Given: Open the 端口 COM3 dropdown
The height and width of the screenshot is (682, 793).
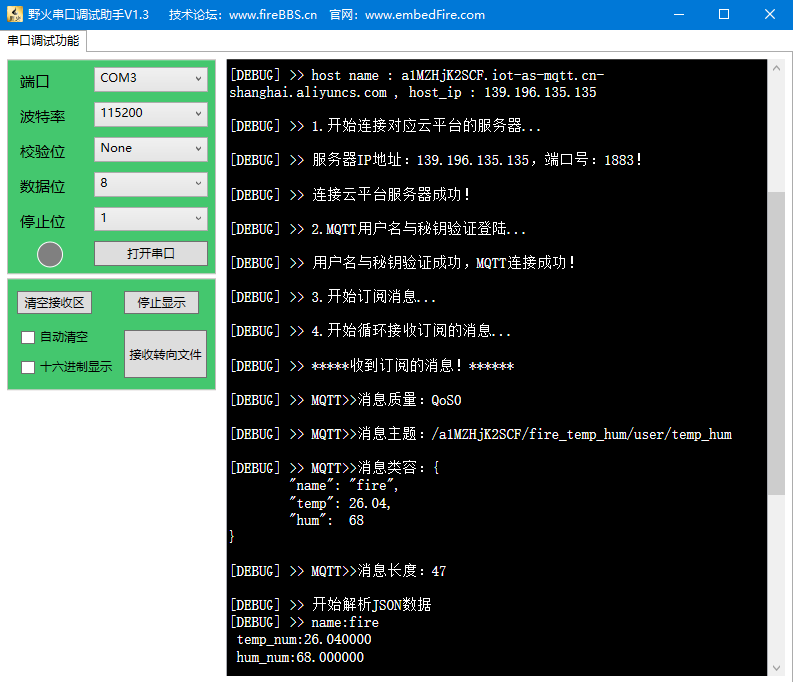Looking at the screenshot, I should click(151, 79).
